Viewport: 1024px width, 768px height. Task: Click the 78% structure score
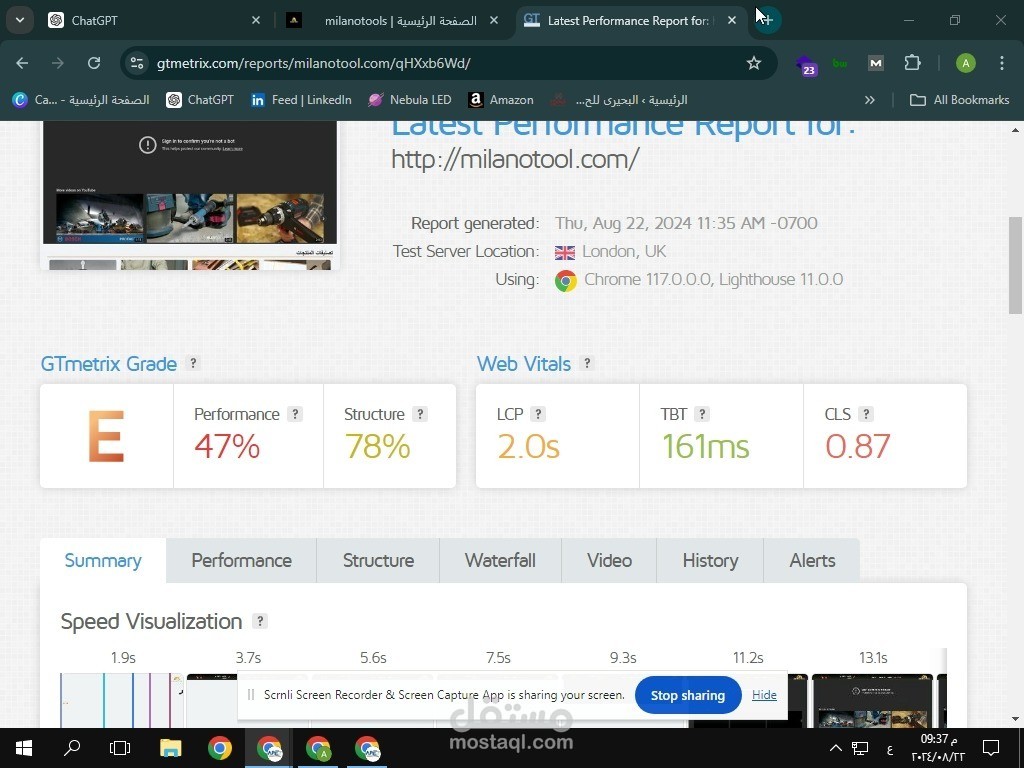click(x=377, y=447)
